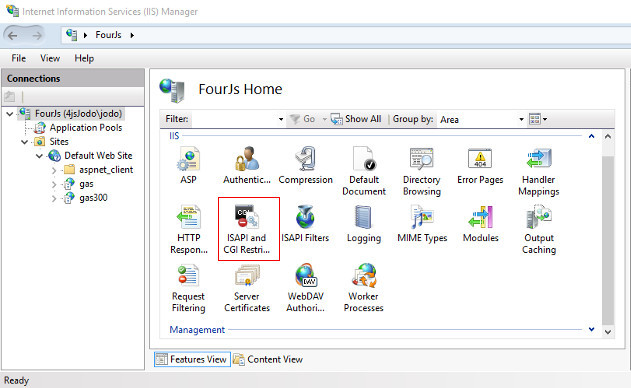The height and width of the screenshot is (388, 631).
Task: Open the Error Pages feature
Action: pos(480,165)
